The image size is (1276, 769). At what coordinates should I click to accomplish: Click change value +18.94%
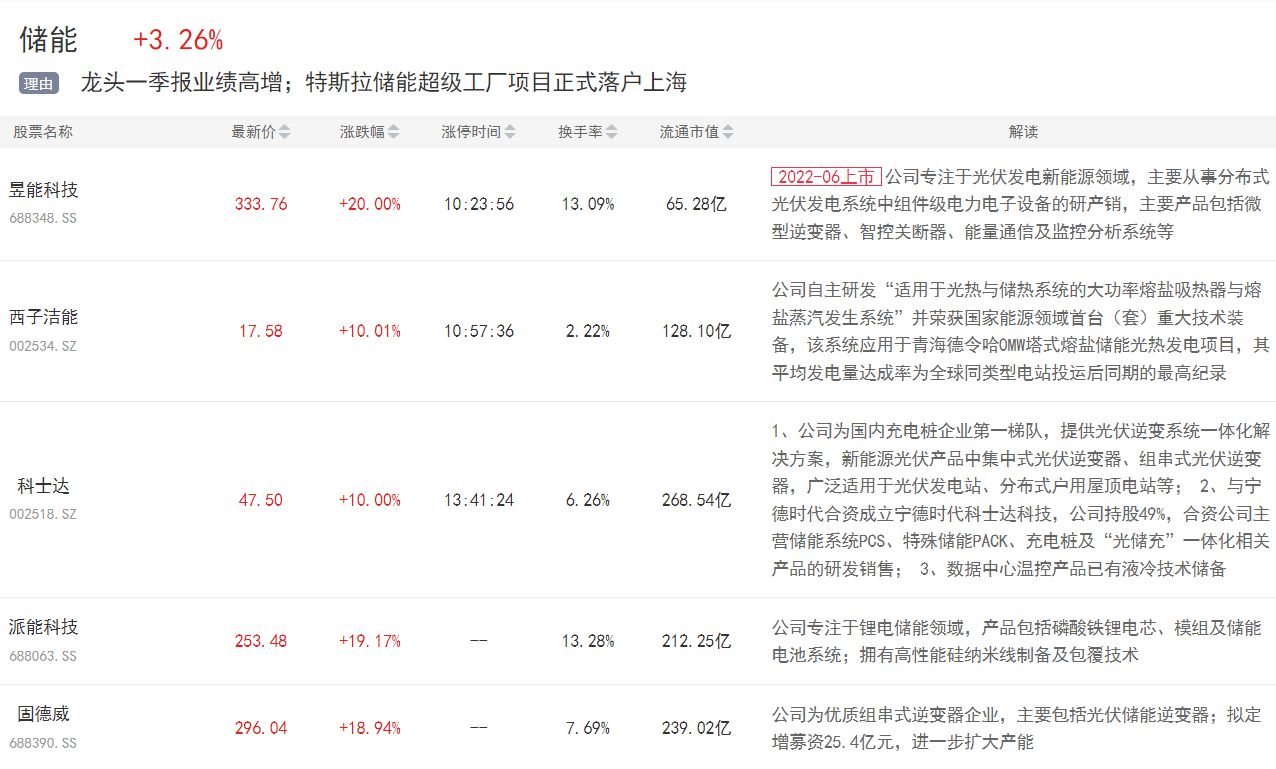370,728
